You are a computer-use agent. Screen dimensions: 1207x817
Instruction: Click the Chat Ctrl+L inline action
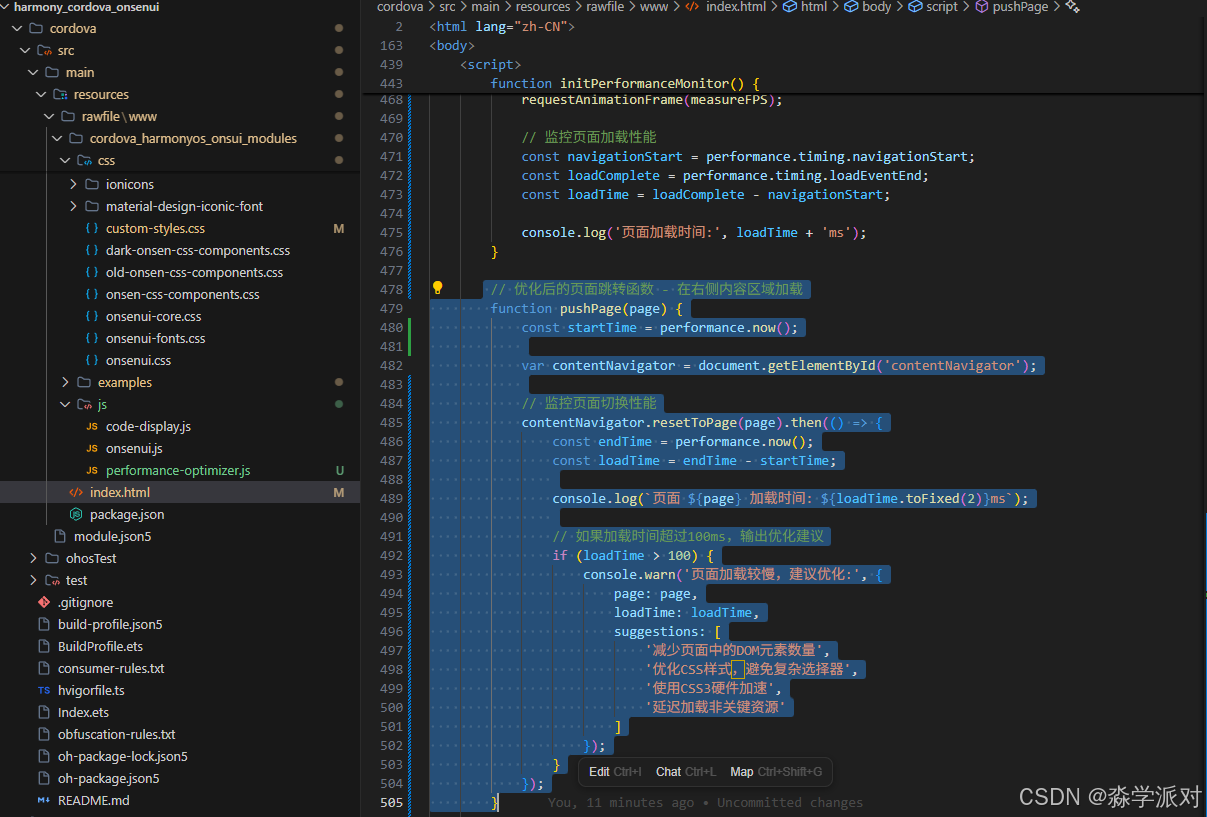[x=686, y=772]
